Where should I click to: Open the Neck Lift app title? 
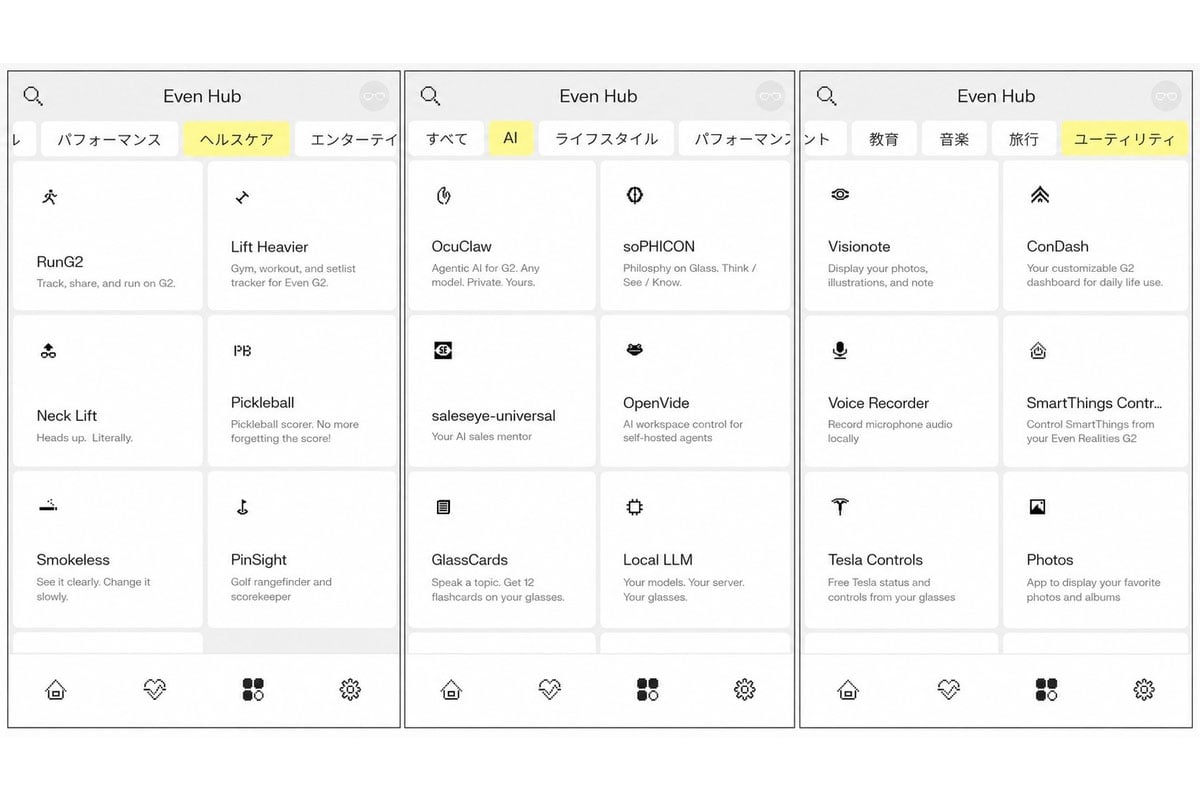point(67,416)
